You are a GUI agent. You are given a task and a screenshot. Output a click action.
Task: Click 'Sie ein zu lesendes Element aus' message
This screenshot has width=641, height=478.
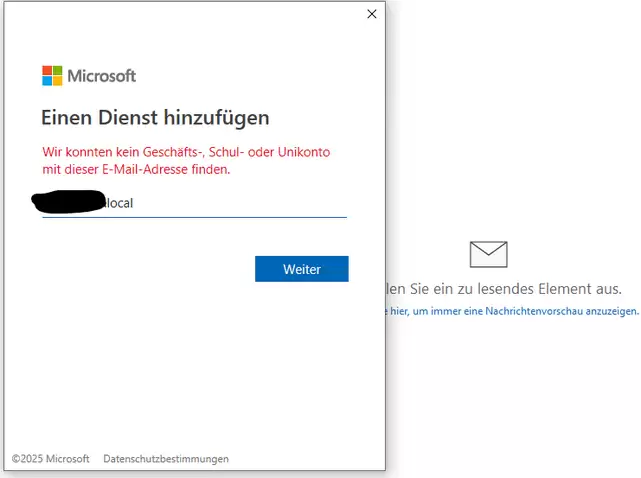pos(515,289)
